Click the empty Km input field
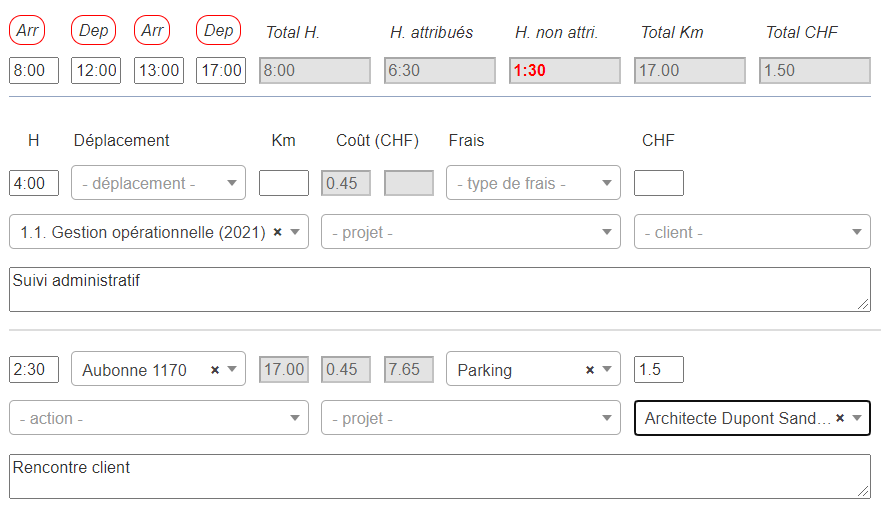 click(x=283, y=184)
